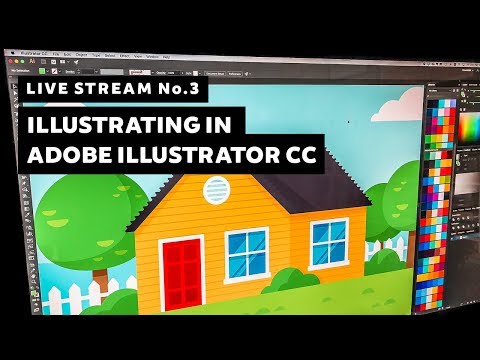Open the Type menu
Image resolution: width=480 pixels, height=360 pixels.
coord(96,55)
